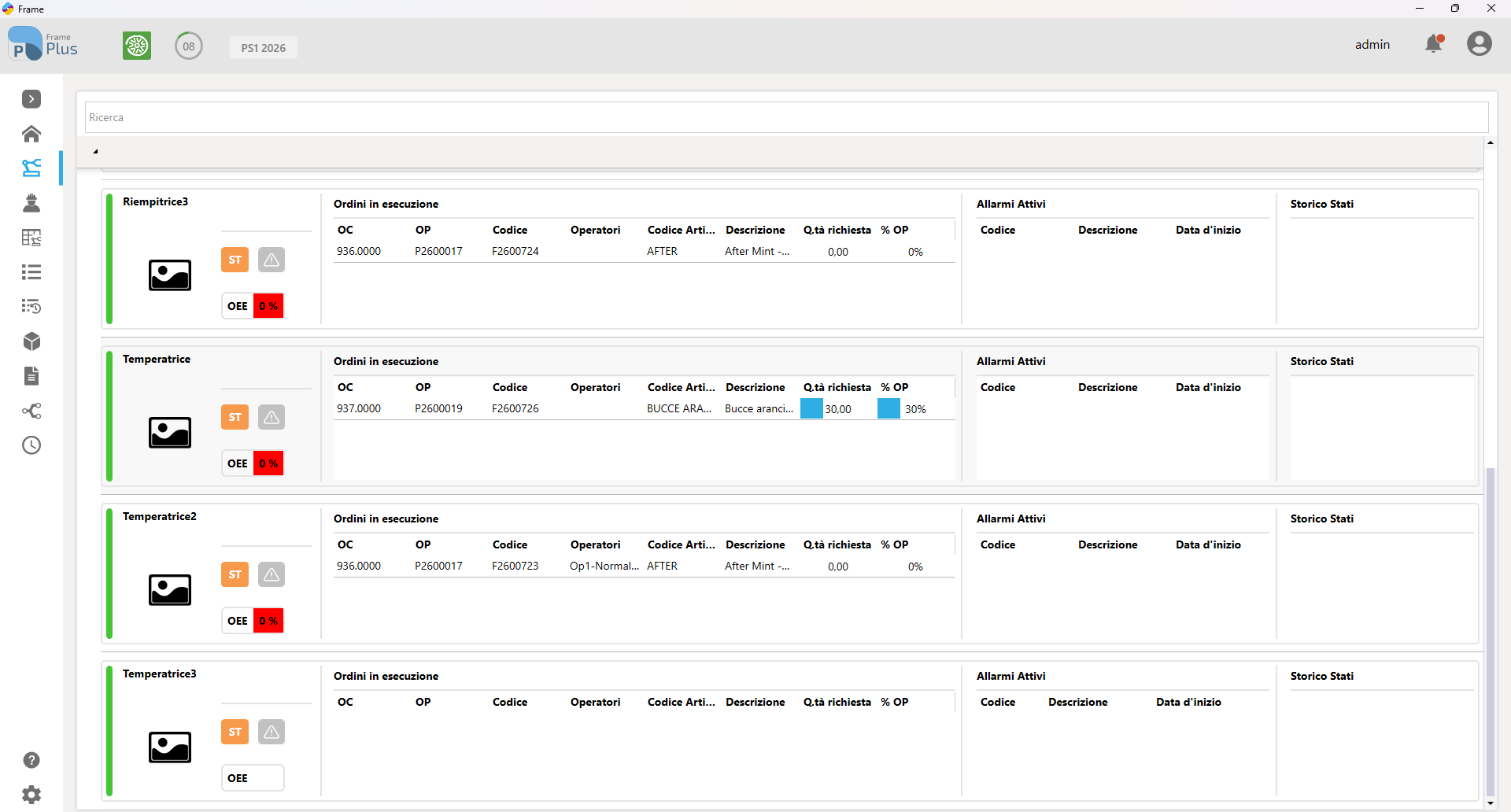
Task: Open the clock history icon in sidebar
Action: click(x=31, y=445)
